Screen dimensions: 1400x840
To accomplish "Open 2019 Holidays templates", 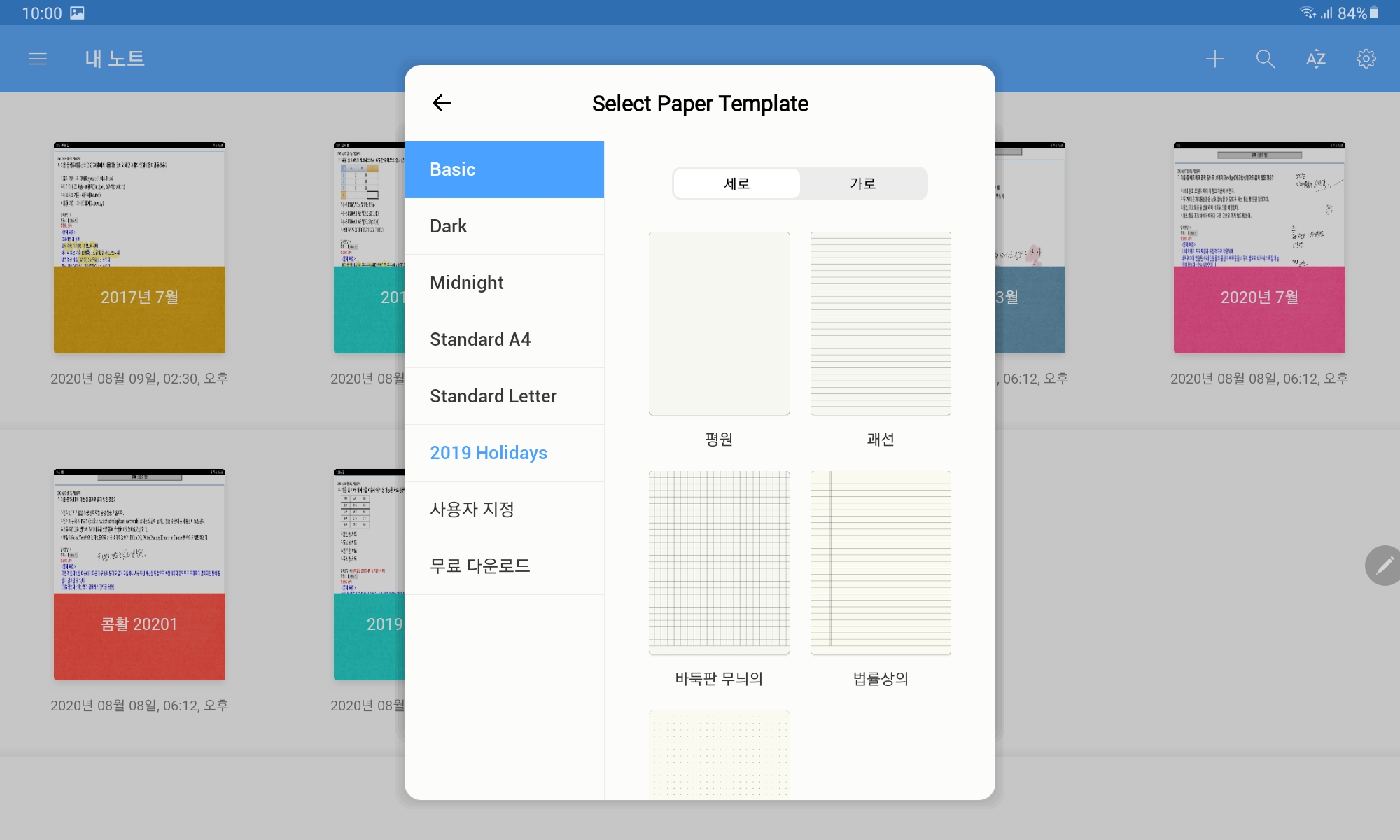I will (504, 453).
